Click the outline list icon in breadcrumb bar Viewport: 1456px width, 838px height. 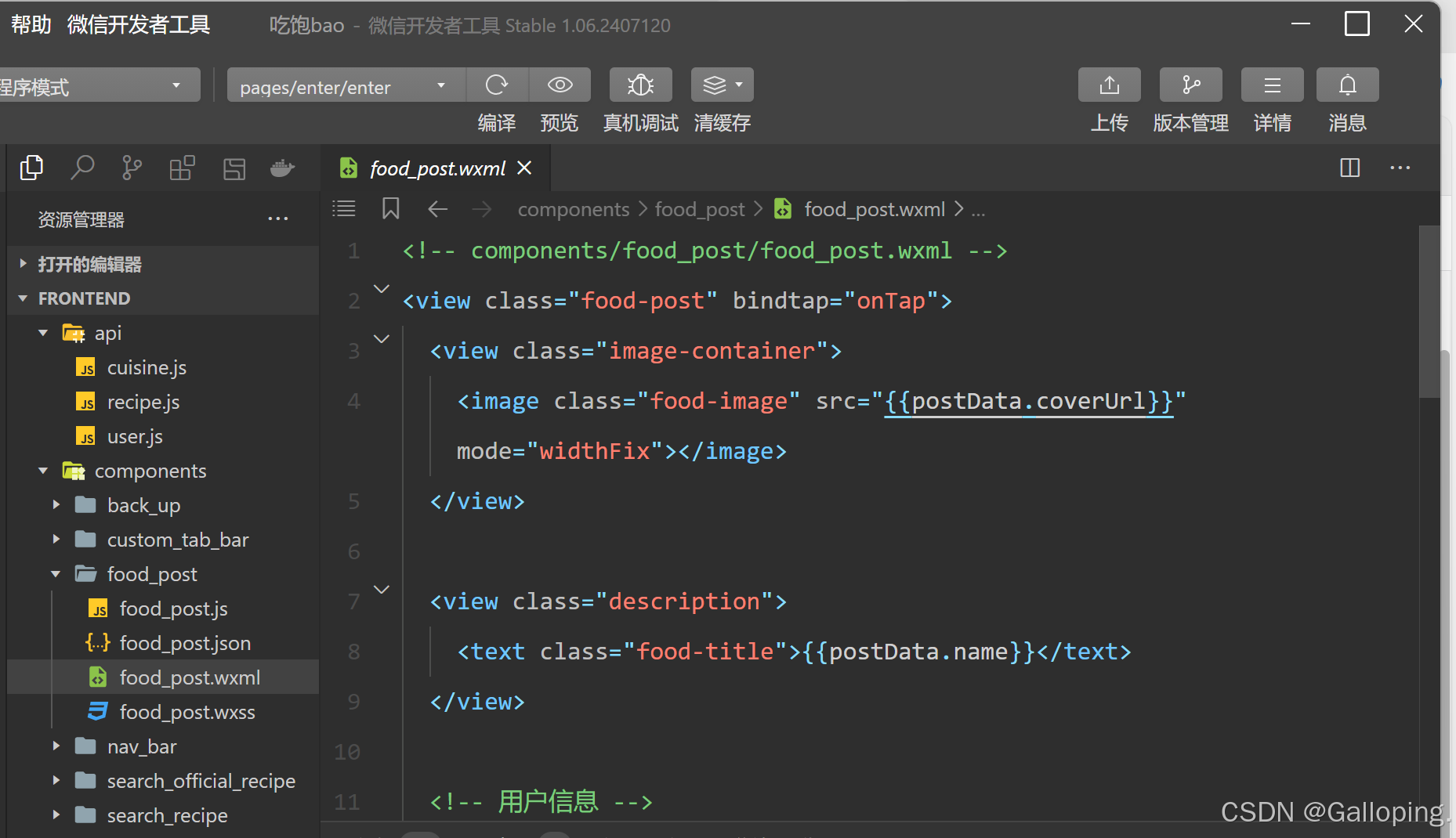[344, 209]
